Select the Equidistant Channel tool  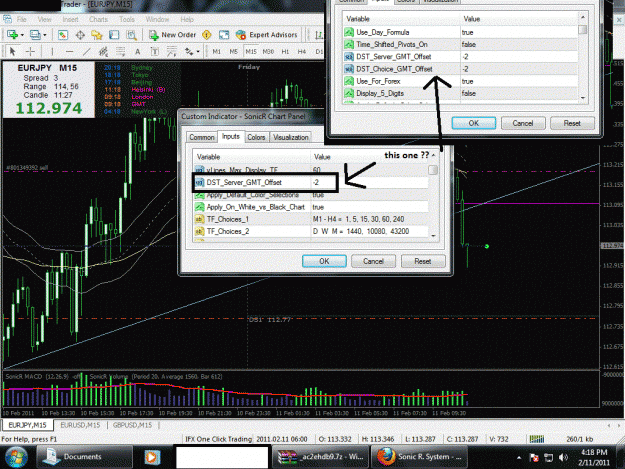pos(104,51)
